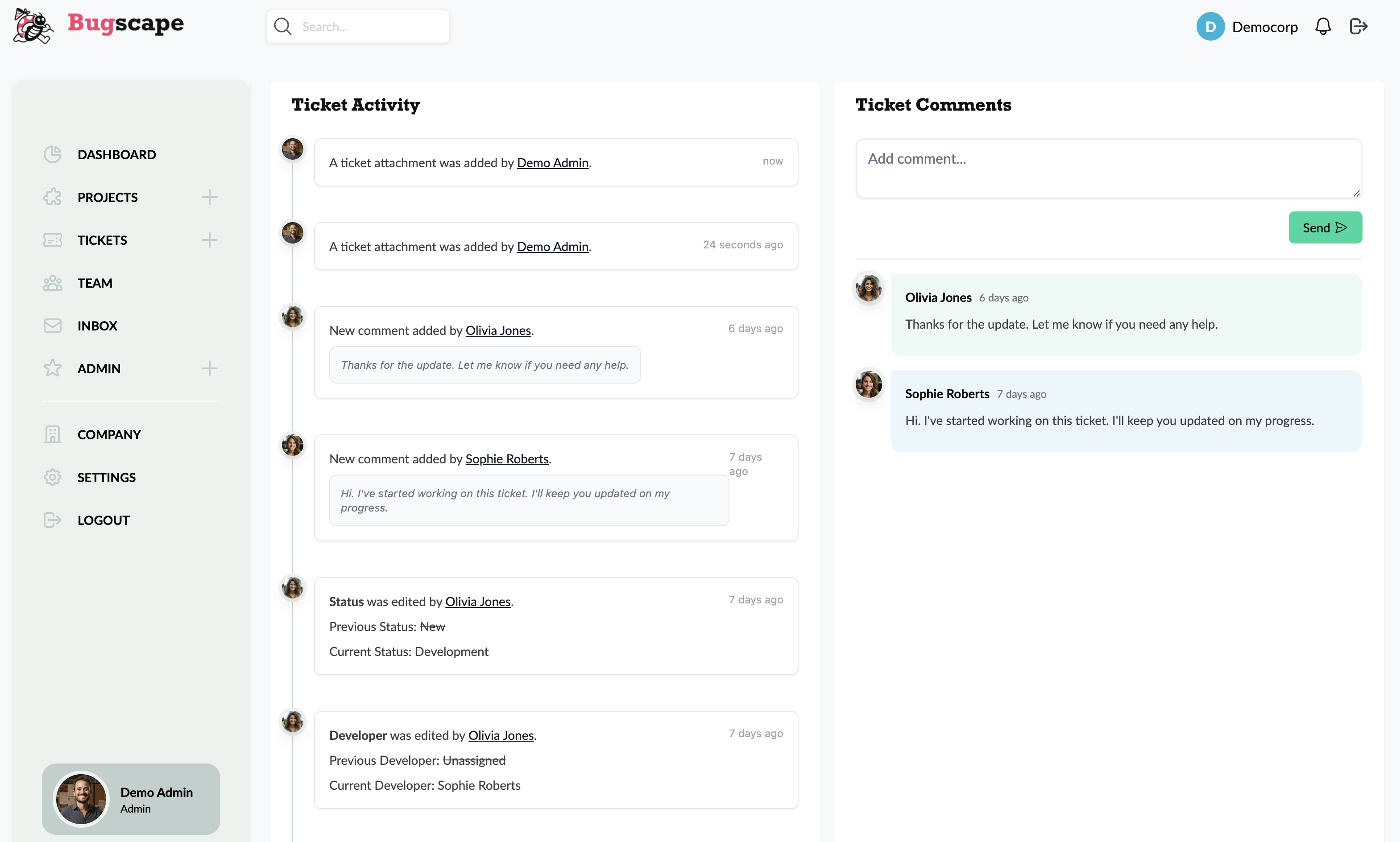Select Logout in the sidebar
Image resolution: width=1400 pixels, height=842 pixels.
click(104, 520)
